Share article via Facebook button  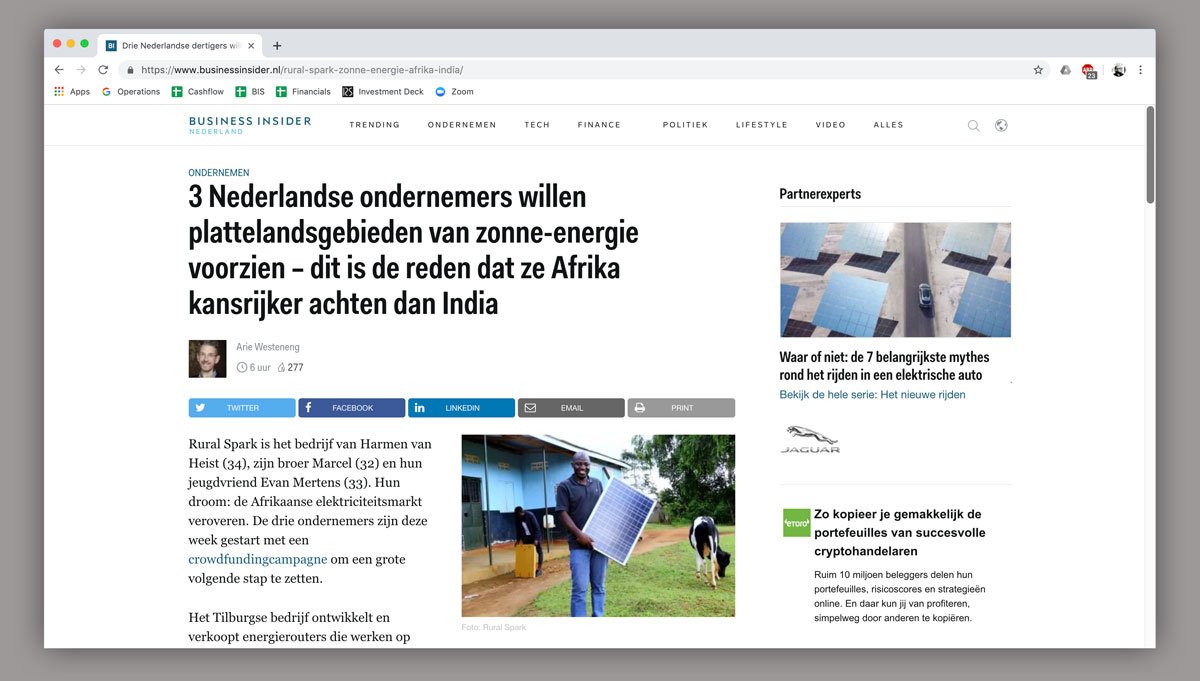(352, 408)
